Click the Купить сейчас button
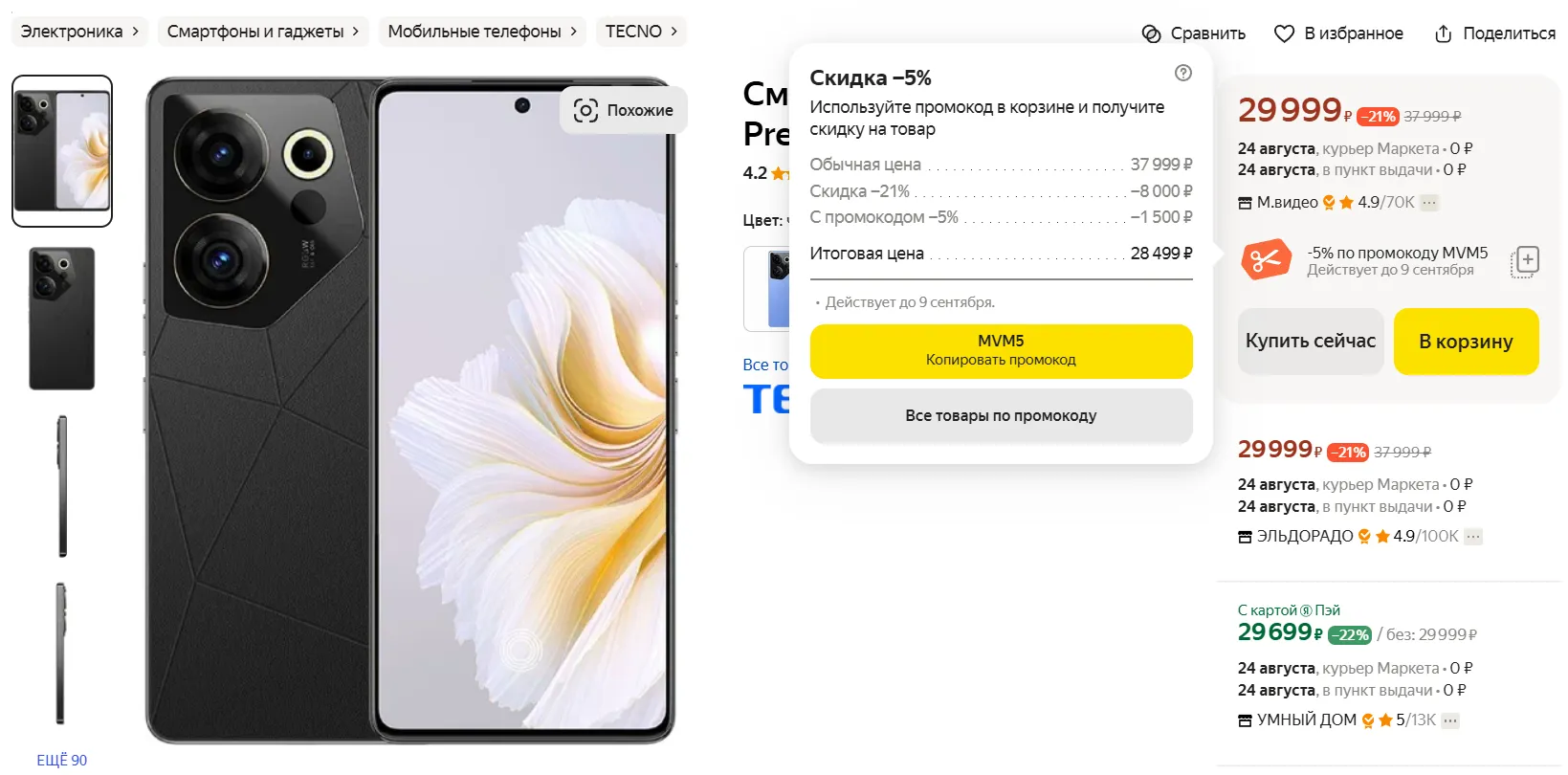 pos(1311,342)
